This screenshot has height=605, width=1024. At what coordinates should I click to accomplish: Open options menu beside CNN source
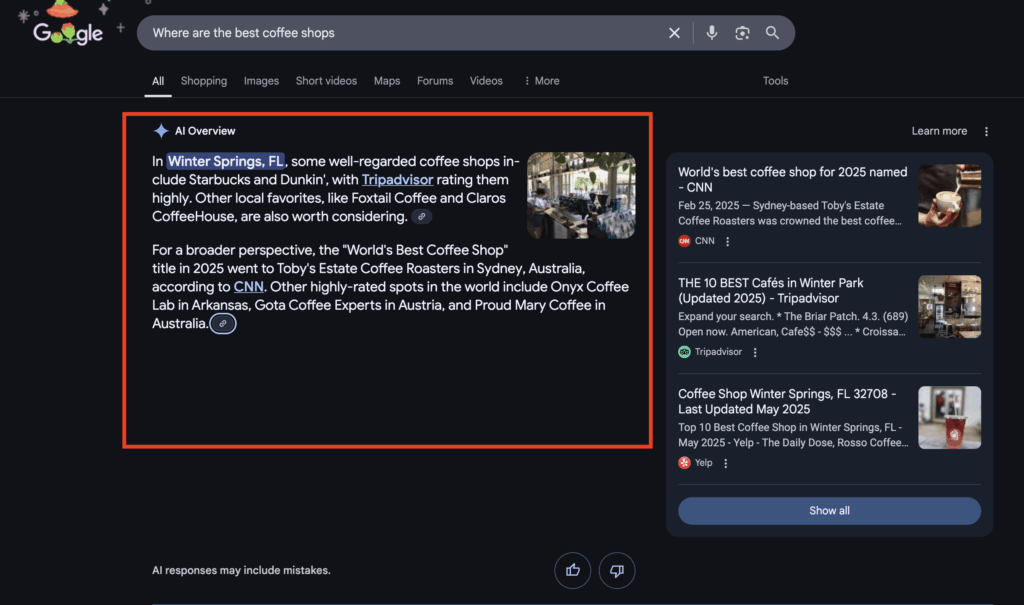pos(728,241)
